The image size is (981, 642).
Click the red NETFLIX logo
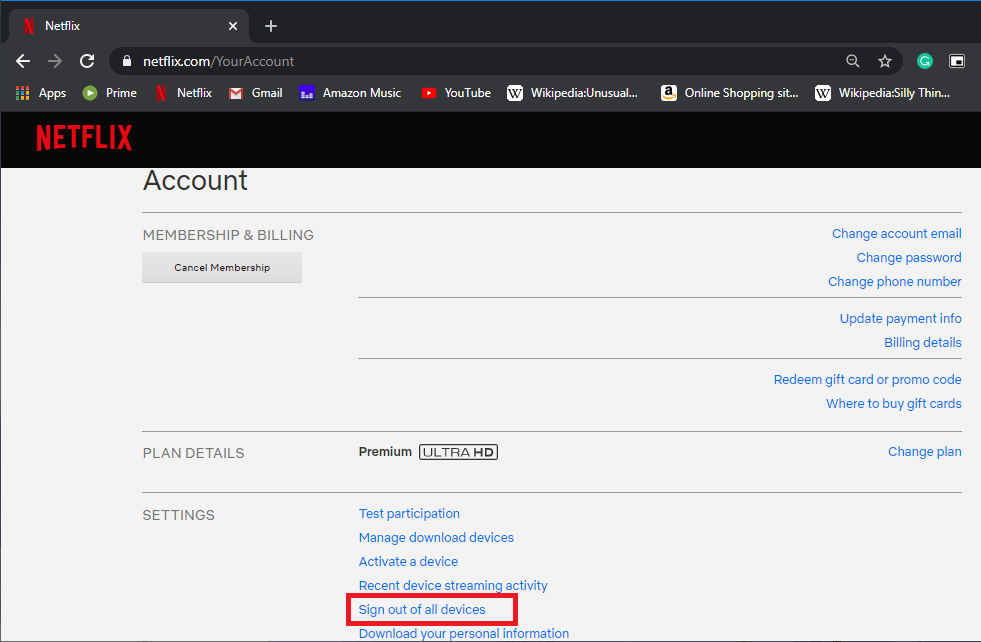[x=84, y=138]
